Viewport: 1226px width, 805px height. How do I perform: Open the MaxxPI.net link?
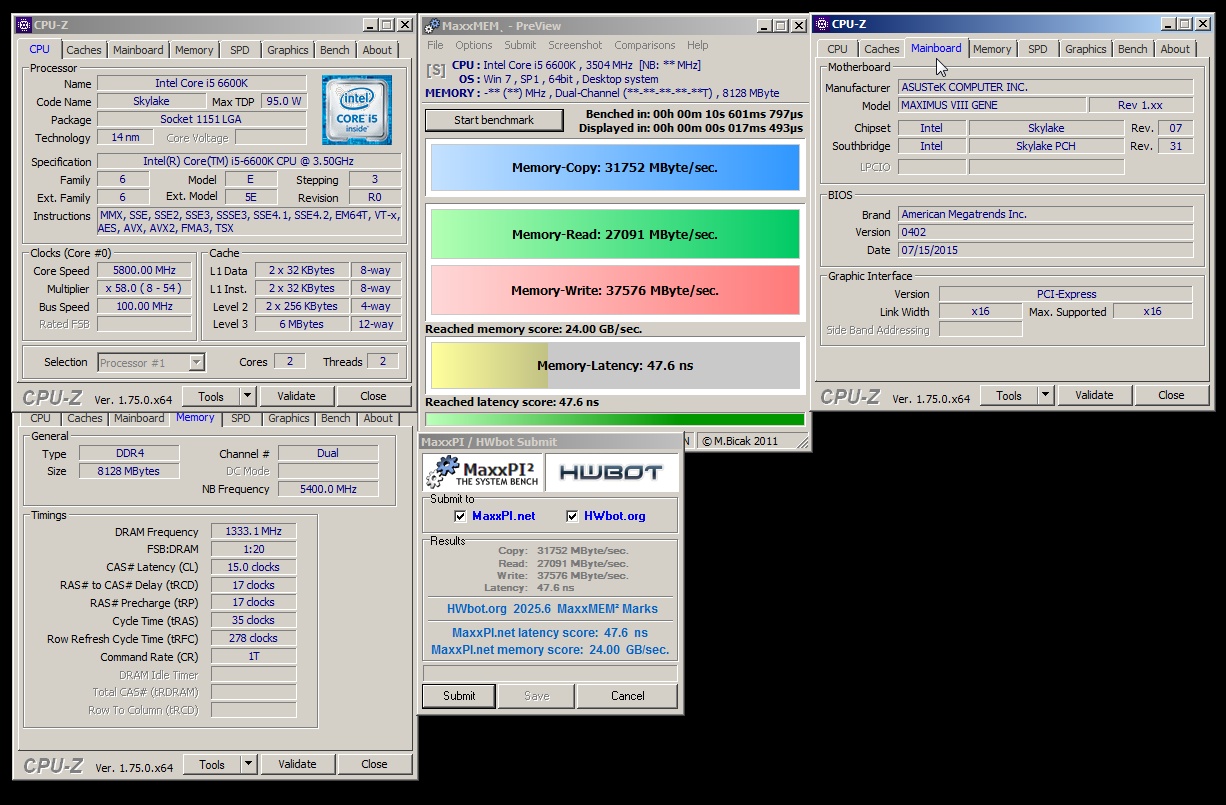coord(503,516)
